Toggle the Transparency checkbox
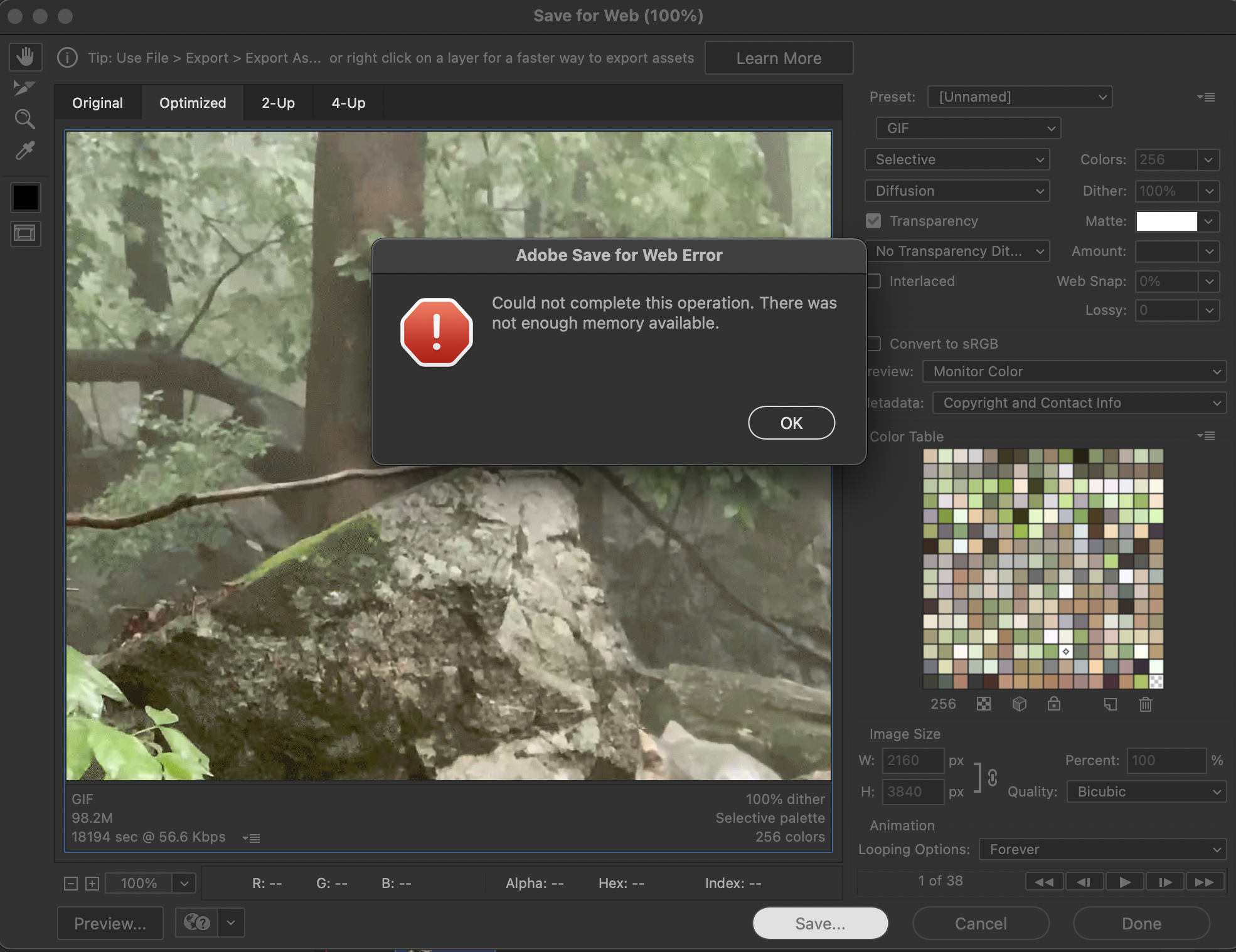This screenshot has height=952, width=1236. (x=873, y=221)
